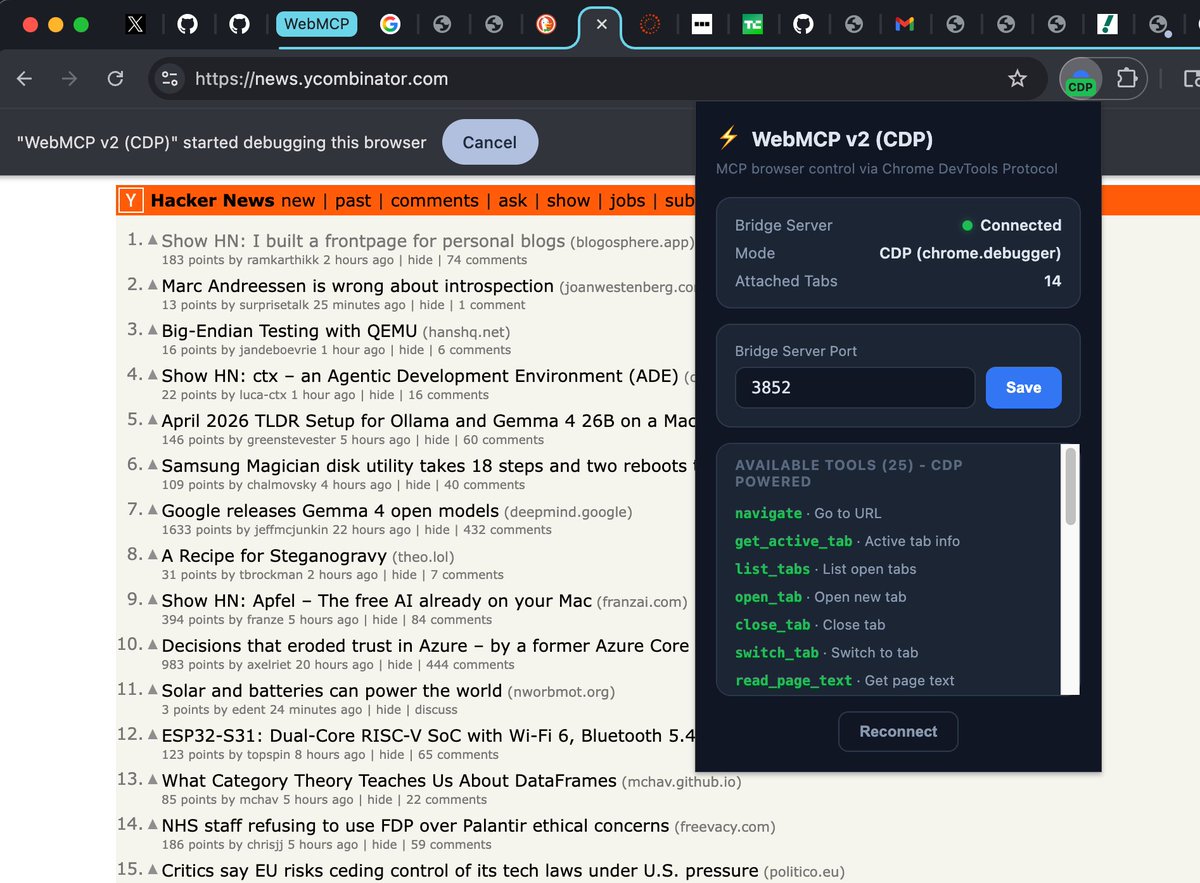Switch to the TechCrunch tab
The height and width of the screenshot is (883, 1200).
[752, 24]
